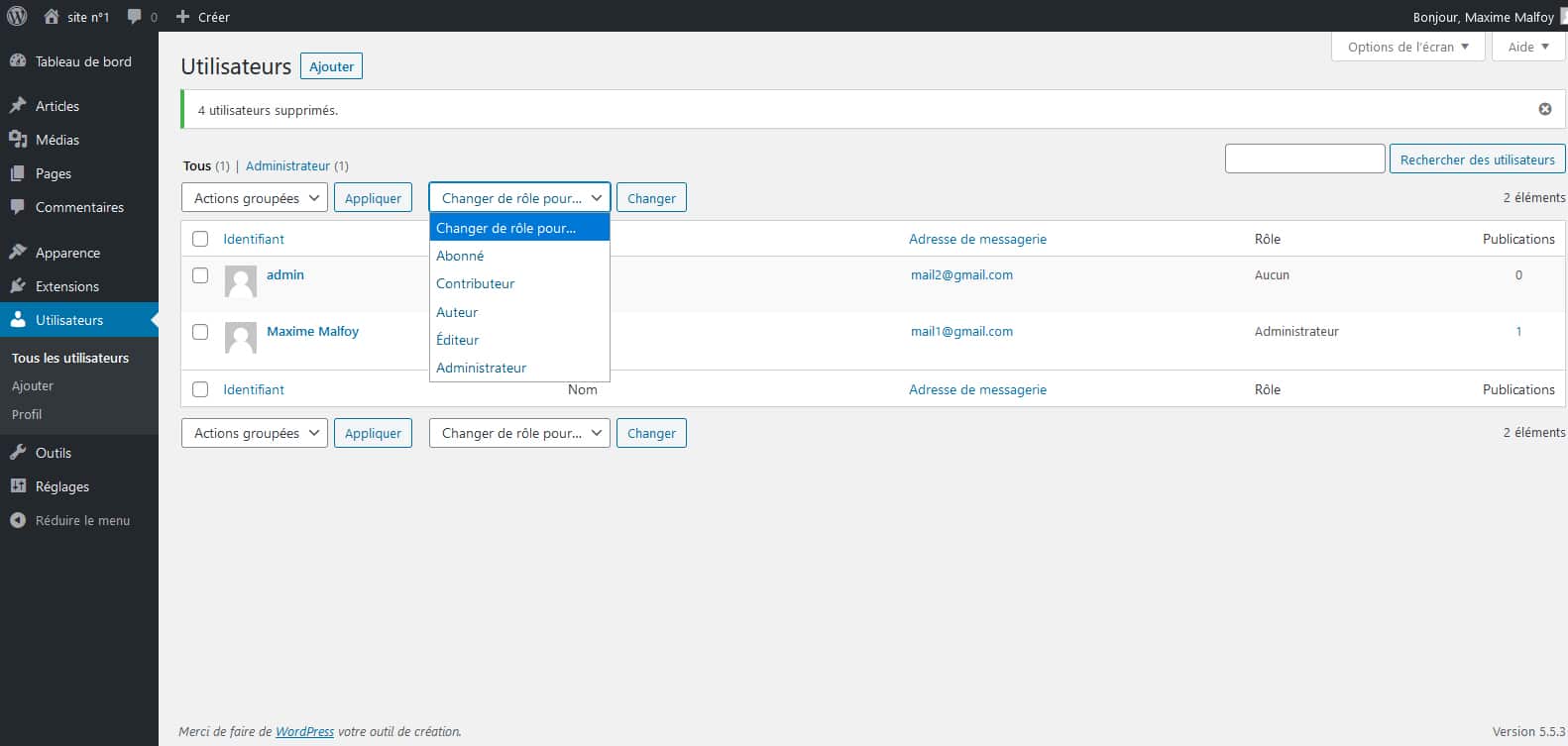The width and height of the screenshot is (1568, 746).
Task: Sort by footer Adresse de messagerie column
Action: (x=977, y=389)
